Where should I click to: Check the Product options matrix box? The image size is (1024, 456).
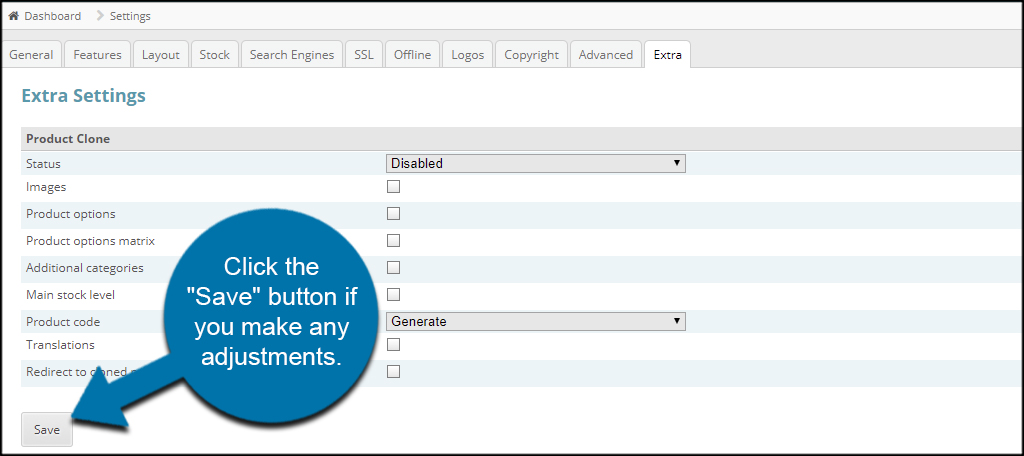click(393, 240)
